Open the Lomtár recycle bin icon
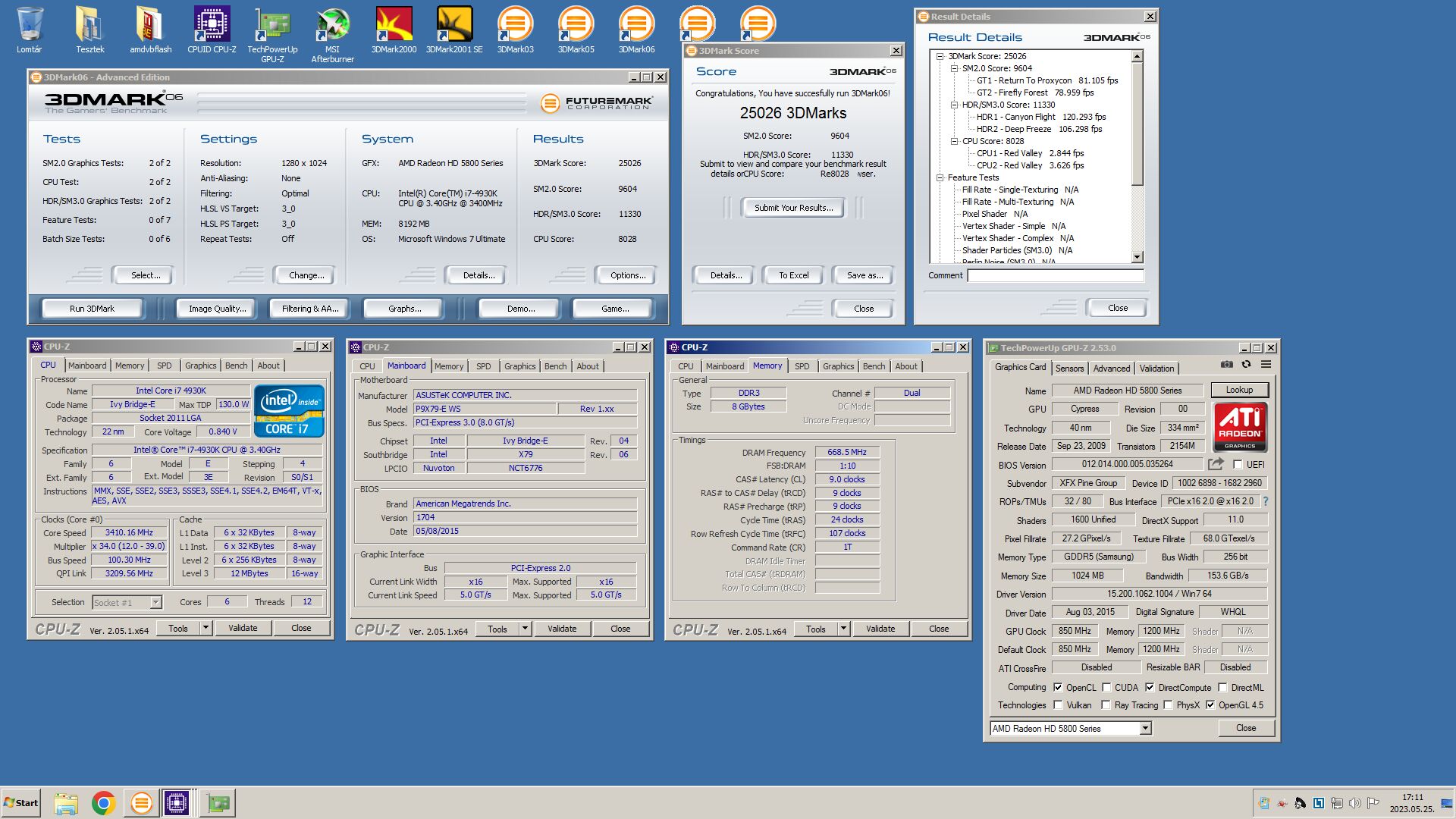Screen dimensions: 1456x819 tap(30, 30)
